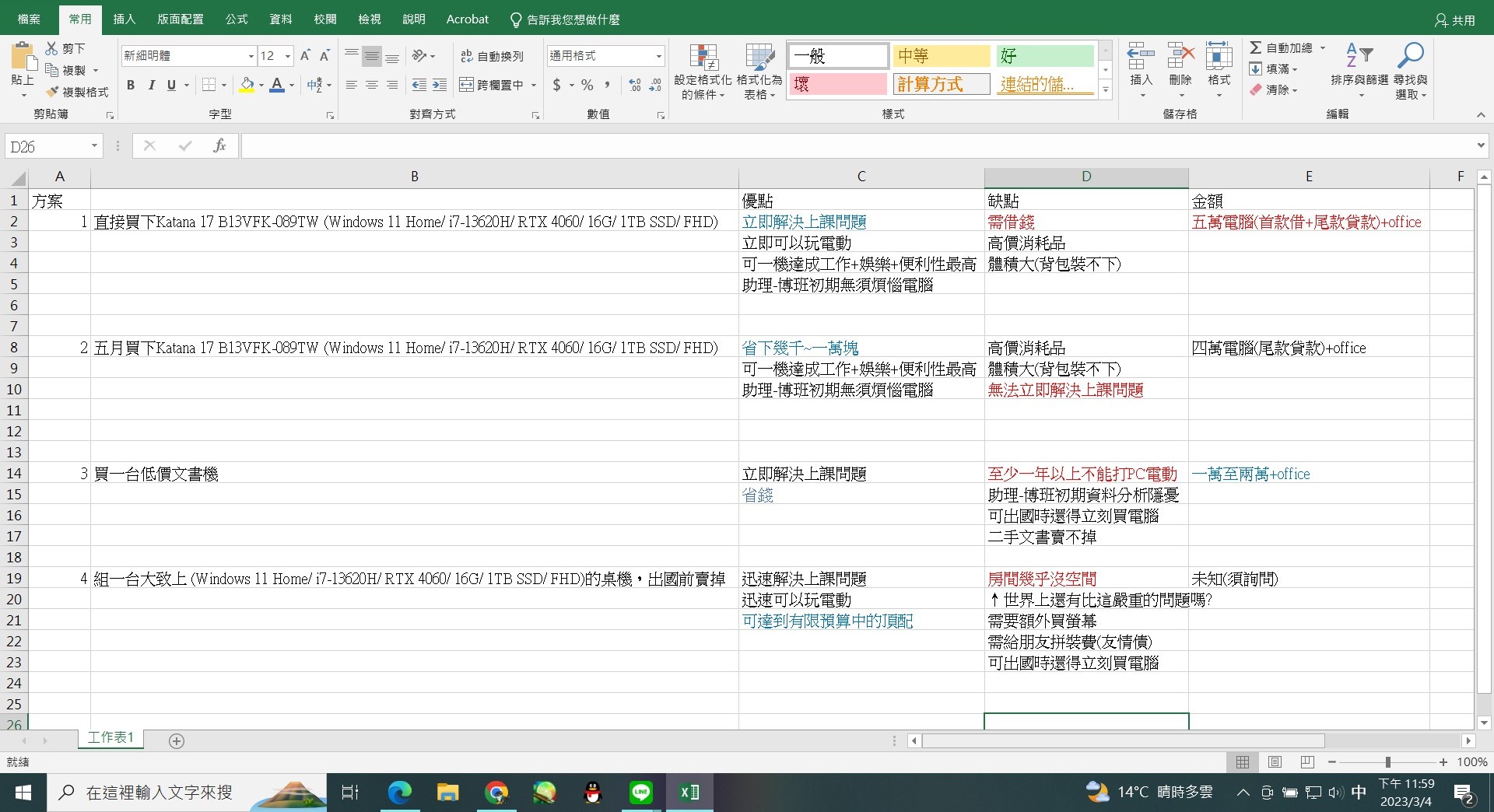The width and height of the screenshot is (1494, 812).
Task: Apply comma style number format
Action: tap(607, 85)
